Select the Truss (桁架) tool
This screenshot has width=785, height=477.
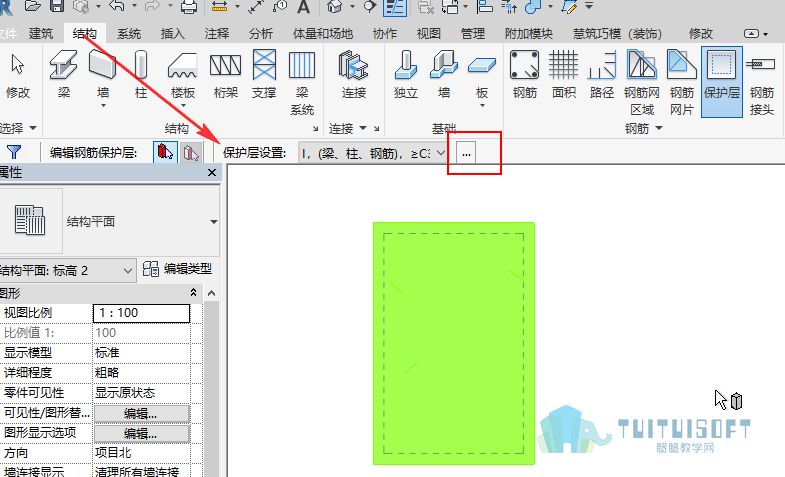(x=225, y=75)
